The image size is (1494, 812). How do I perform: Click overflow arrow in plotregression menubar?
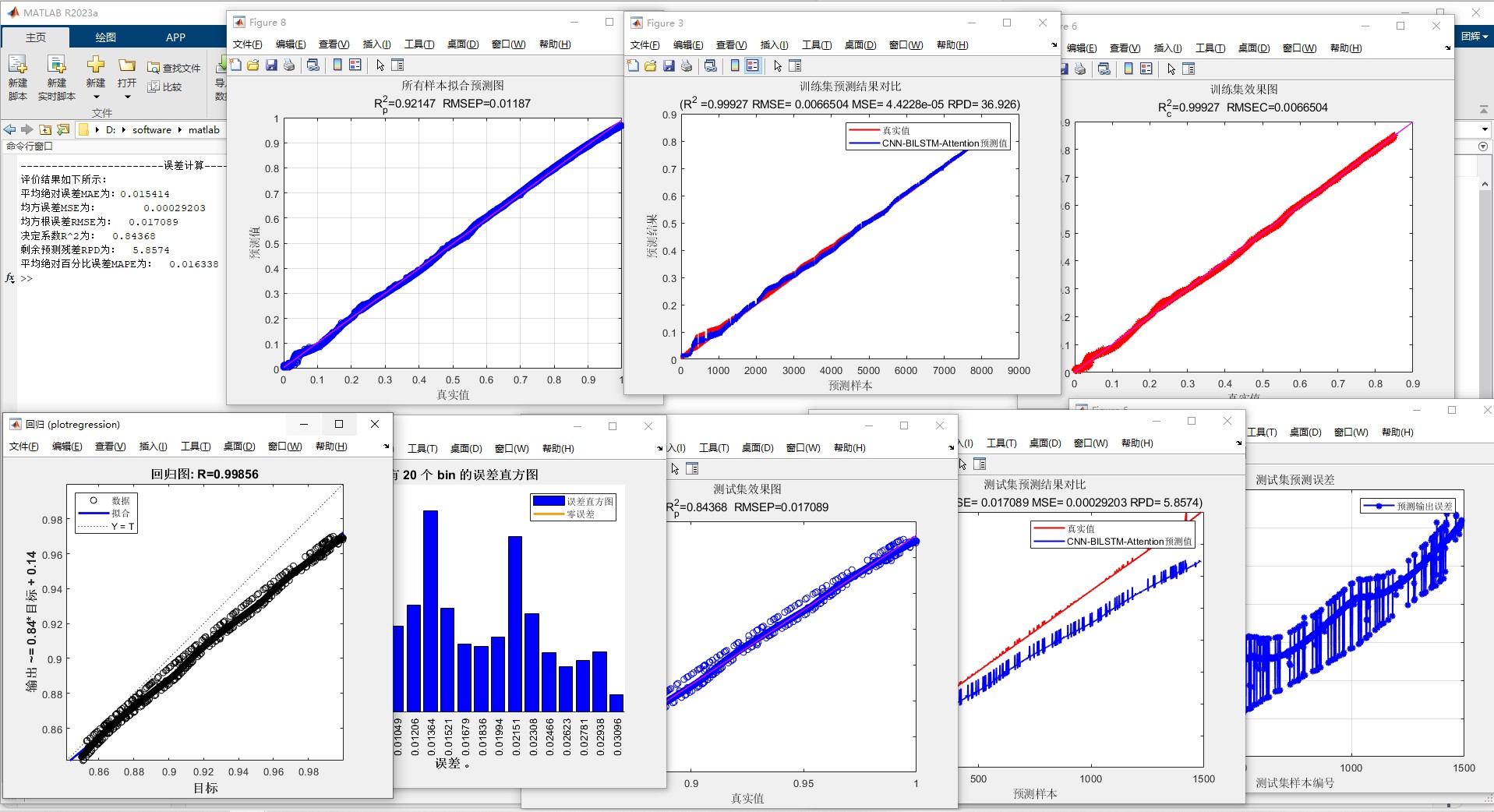point(386,447)
